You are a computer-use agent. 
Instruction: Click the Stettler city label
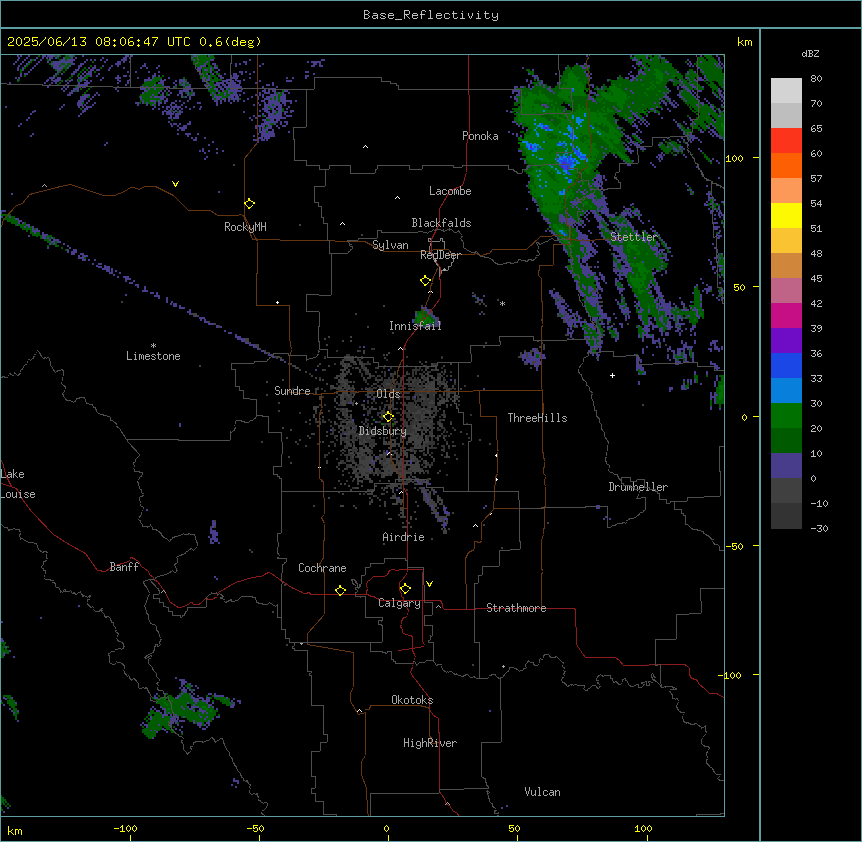click(633, 237)
